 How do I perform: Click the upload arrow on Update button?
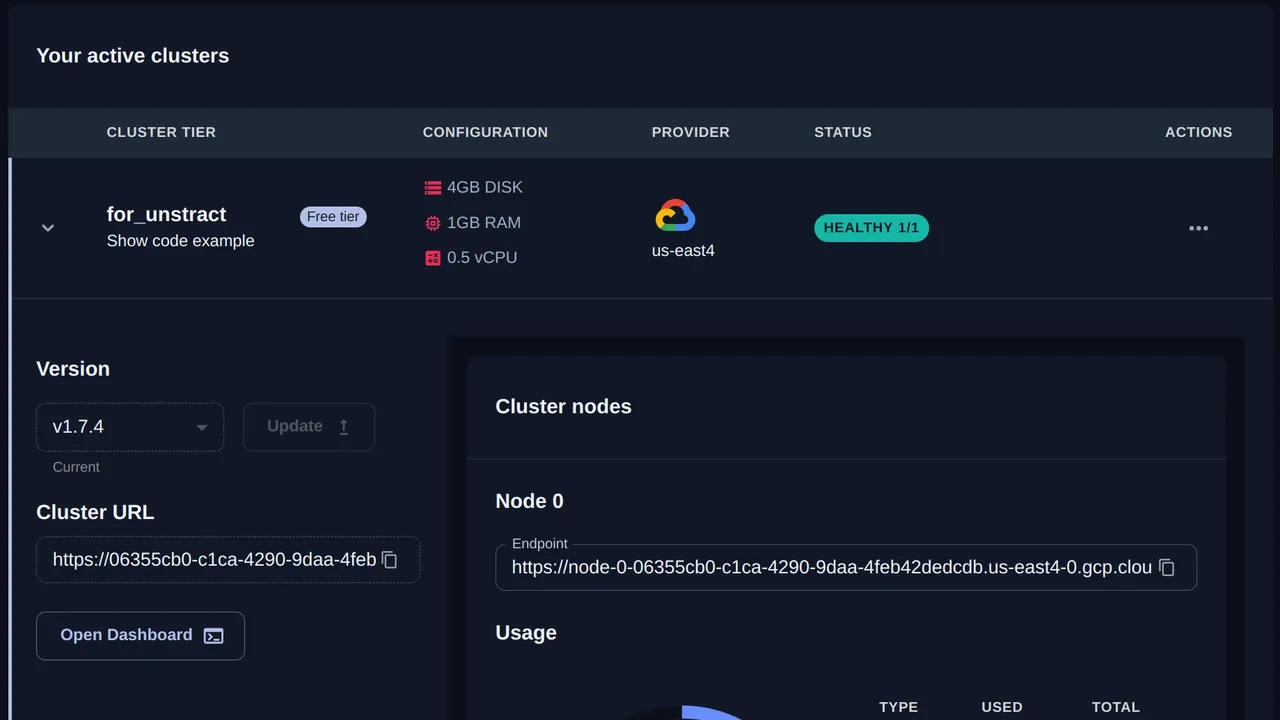(343, 427)
